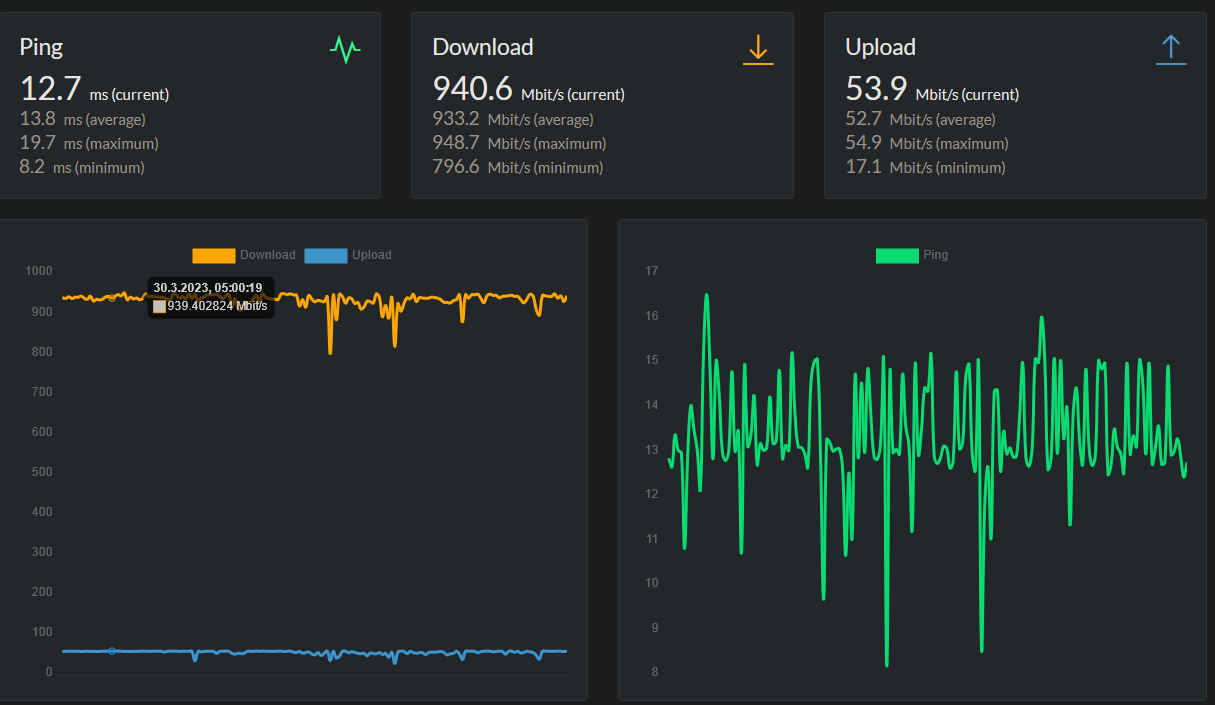Toggle the Download series in chart legend
Image resolution: width=1215 pixels, height=705 pixels.
[243, 255]
